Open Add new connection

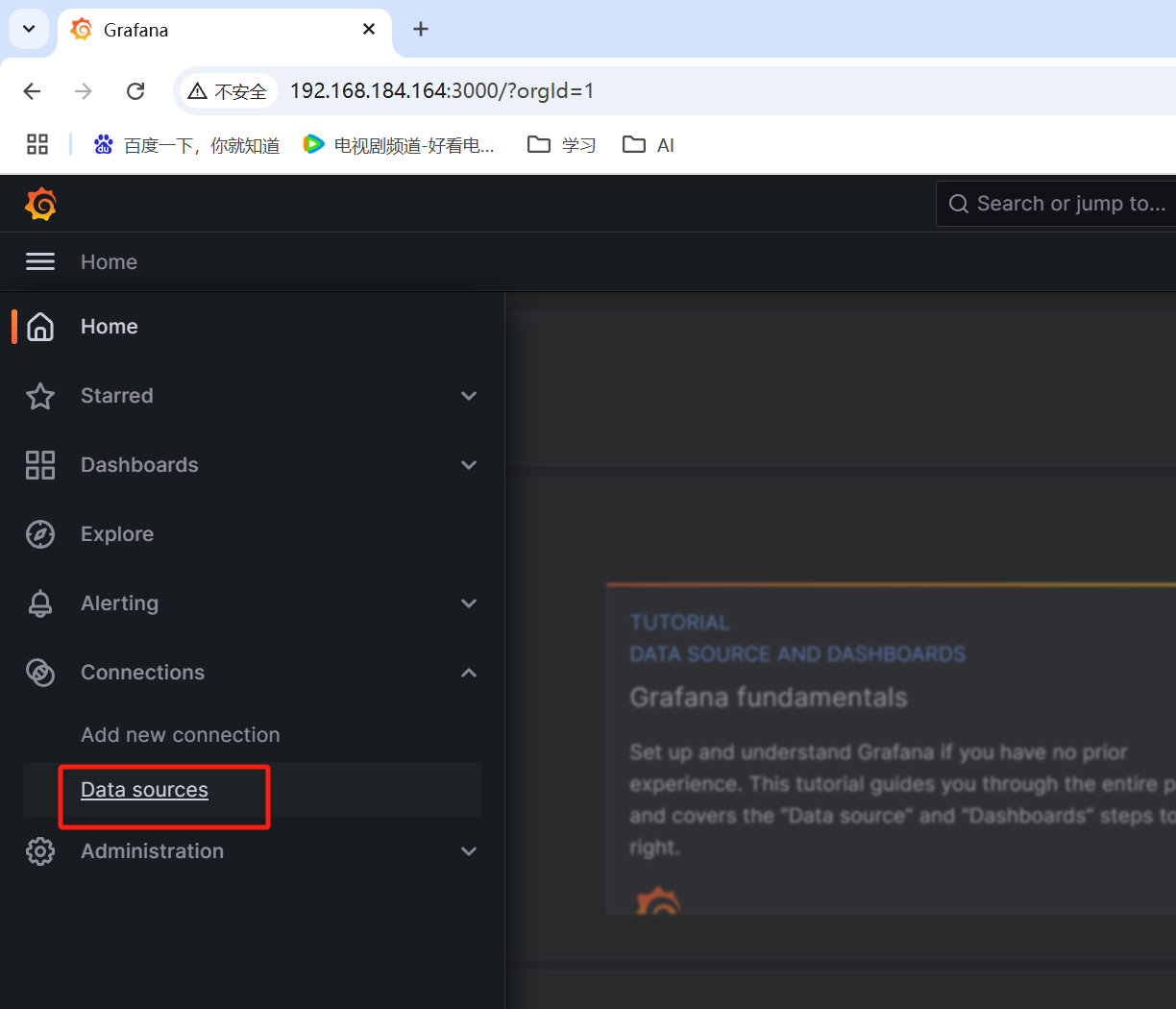[x=181, y=735]
